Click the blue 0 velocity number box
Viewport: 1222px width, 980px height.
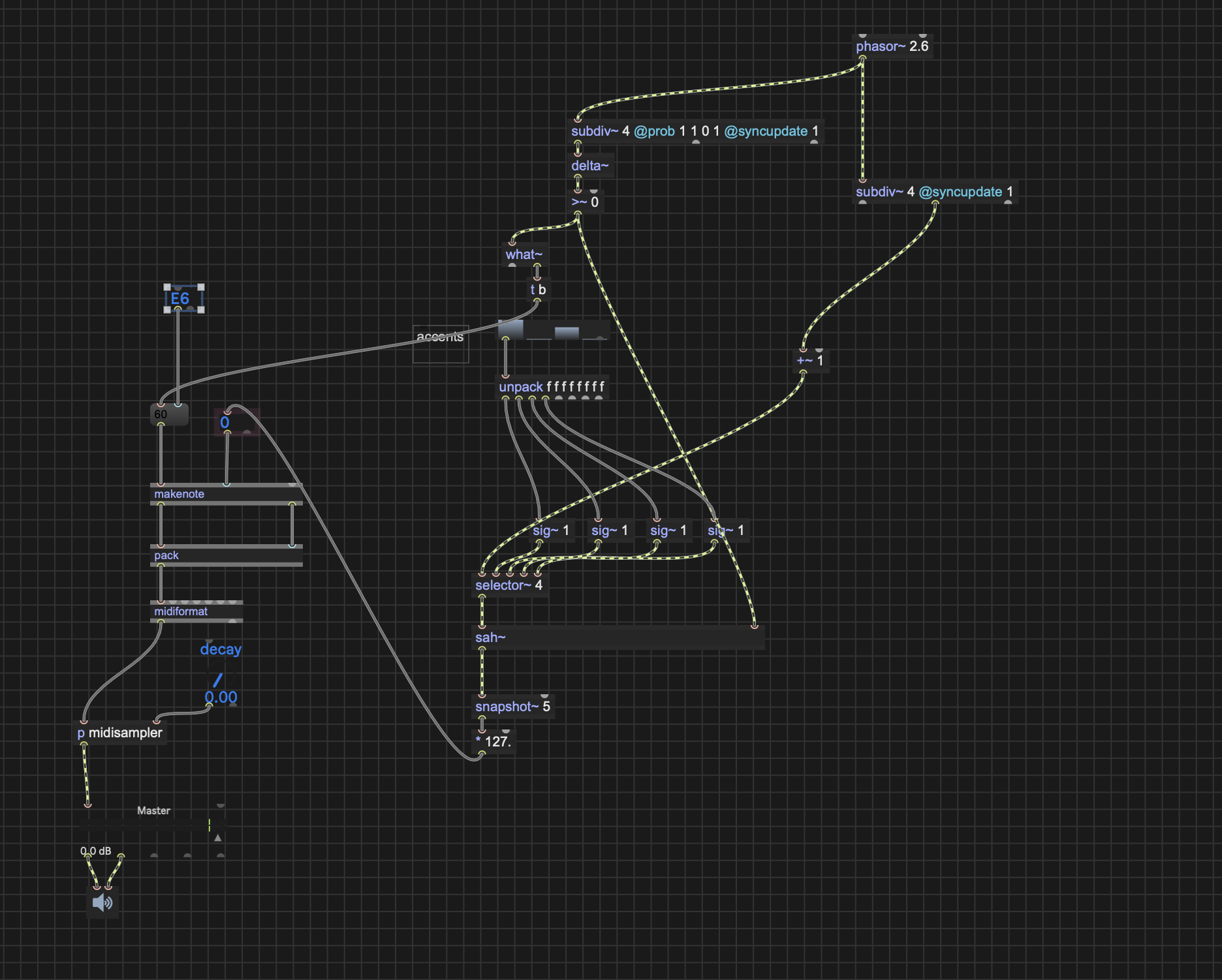236,423
